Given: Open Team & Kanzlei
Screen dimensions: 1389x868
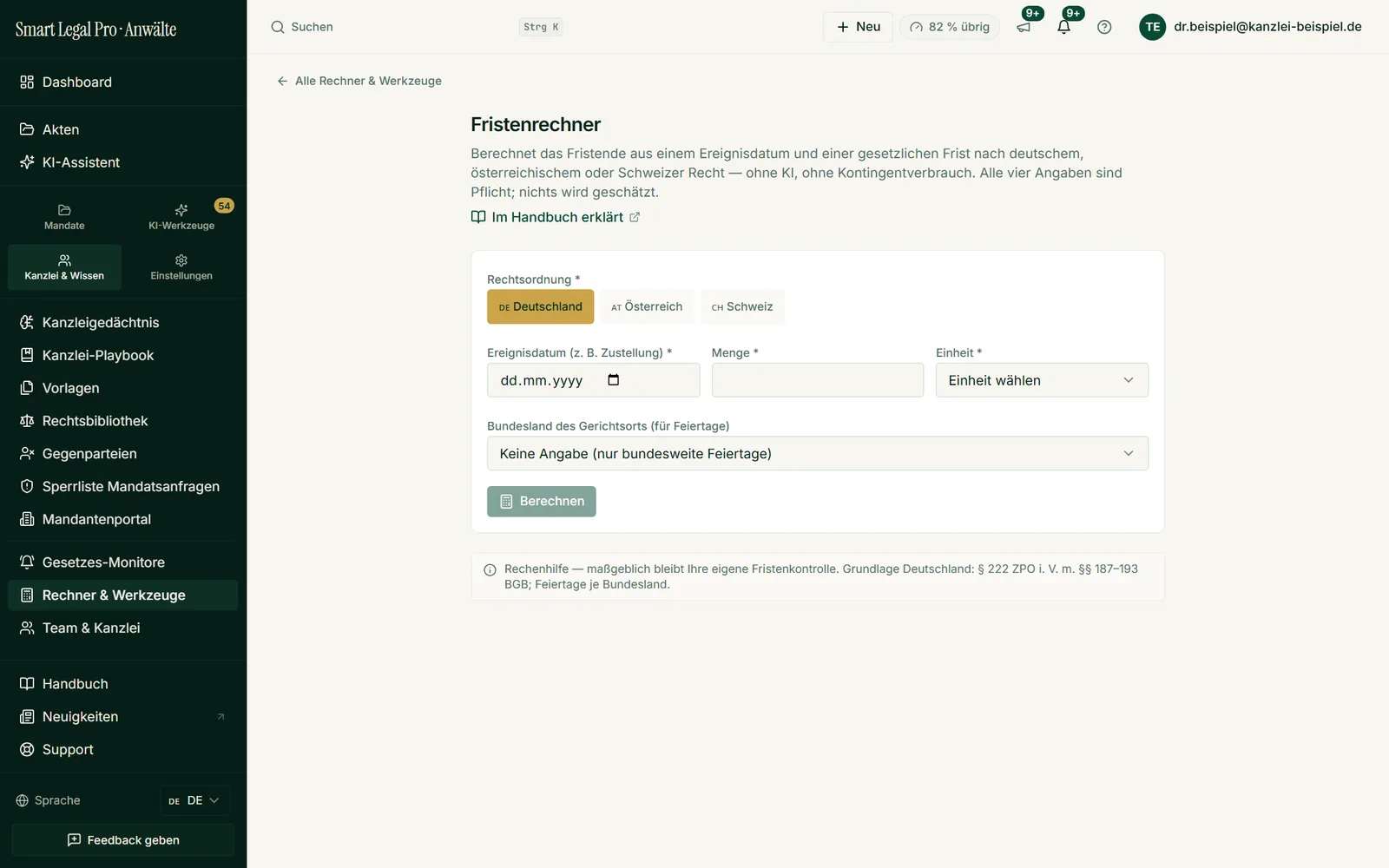Looking at the screenshot, I should [x=123, y=628].
